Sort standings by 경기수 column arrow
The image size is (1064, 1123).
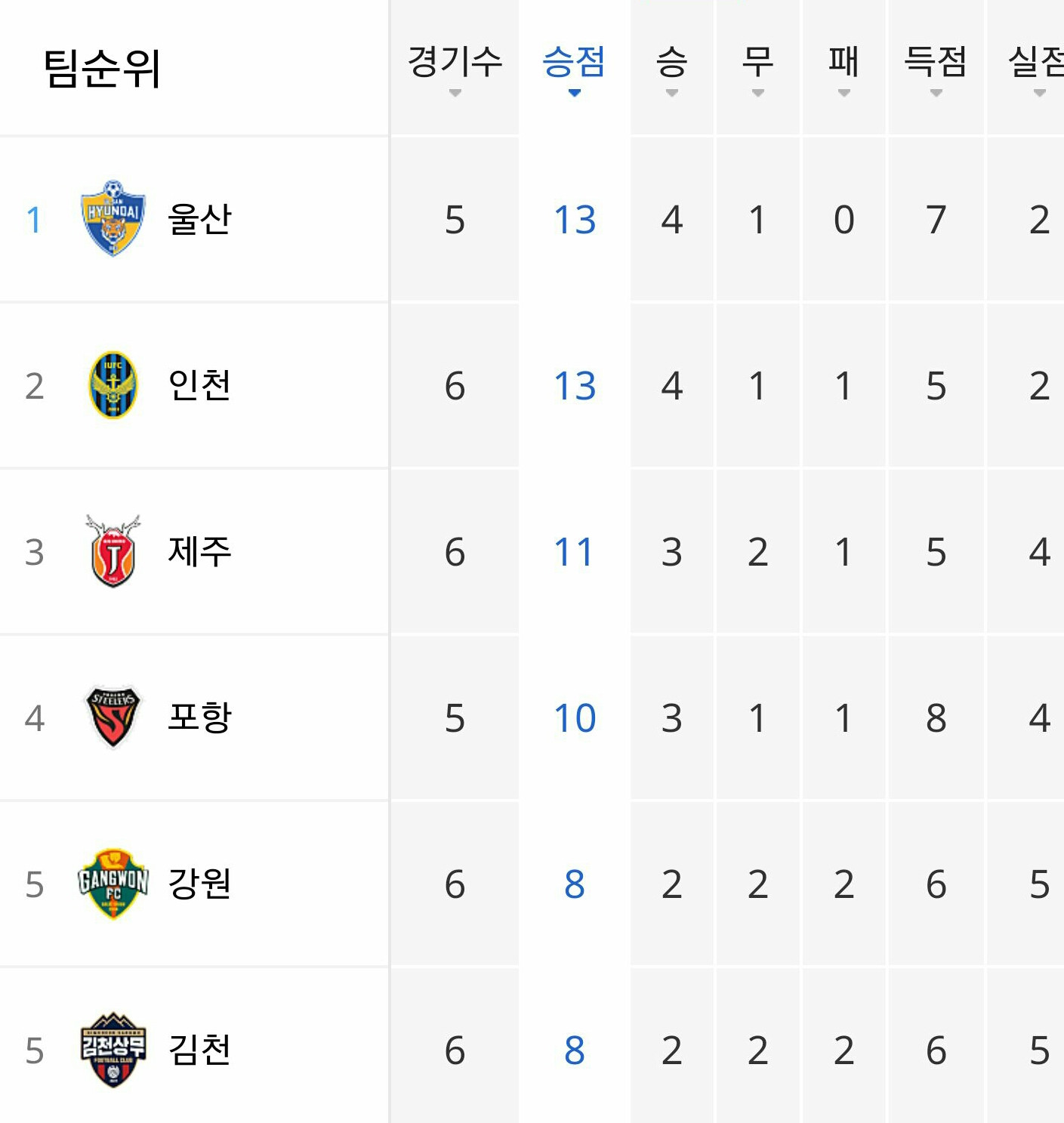tap(455, 93)
